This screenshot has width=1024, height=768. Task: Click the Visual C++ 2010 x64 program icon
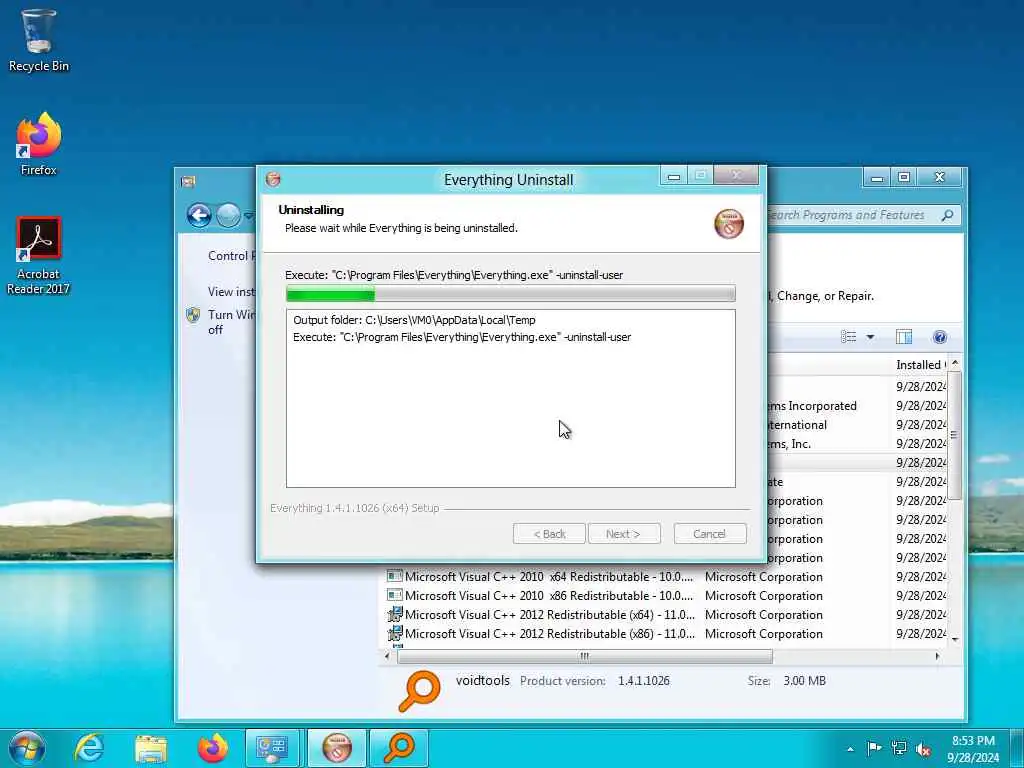coord(394,576)
